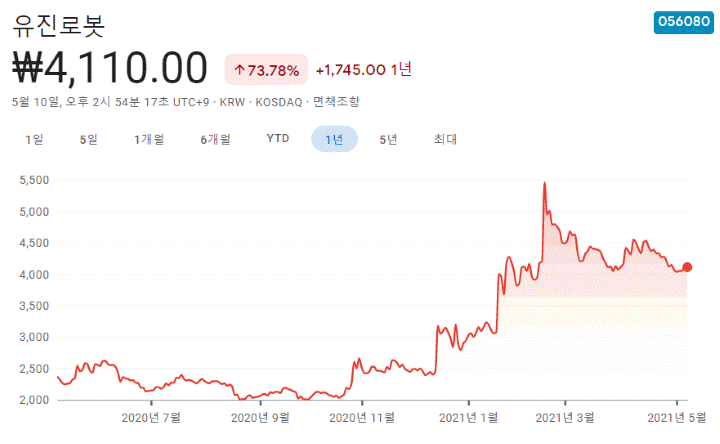Screen dimensions: 720x444
Task: Click the 5월 10일 timestamp text
Action: point(36,102)
